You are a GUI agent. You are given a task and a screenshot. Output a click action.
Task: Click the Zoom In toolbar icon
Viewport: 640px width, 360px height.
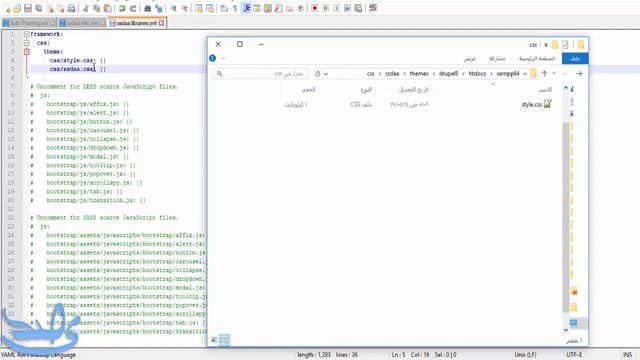(173, 9)
